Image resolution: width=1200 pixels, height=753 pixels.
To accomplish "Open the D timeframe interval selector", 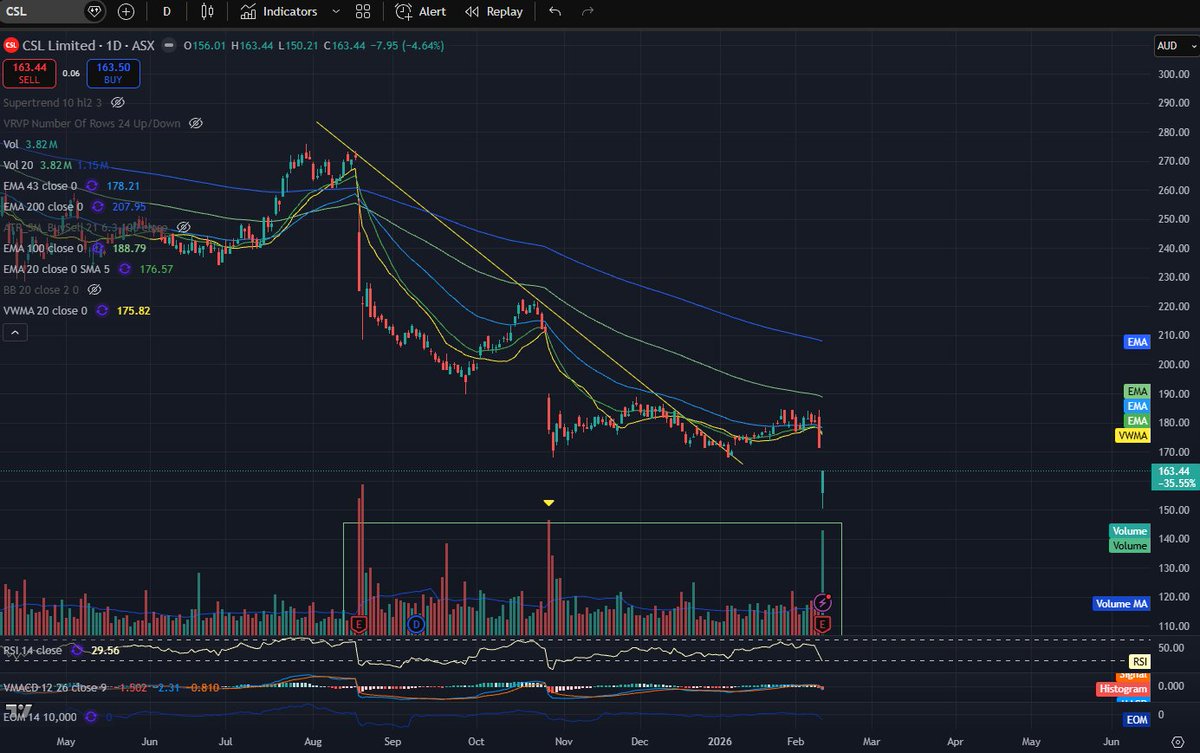I will coord(166,12).
